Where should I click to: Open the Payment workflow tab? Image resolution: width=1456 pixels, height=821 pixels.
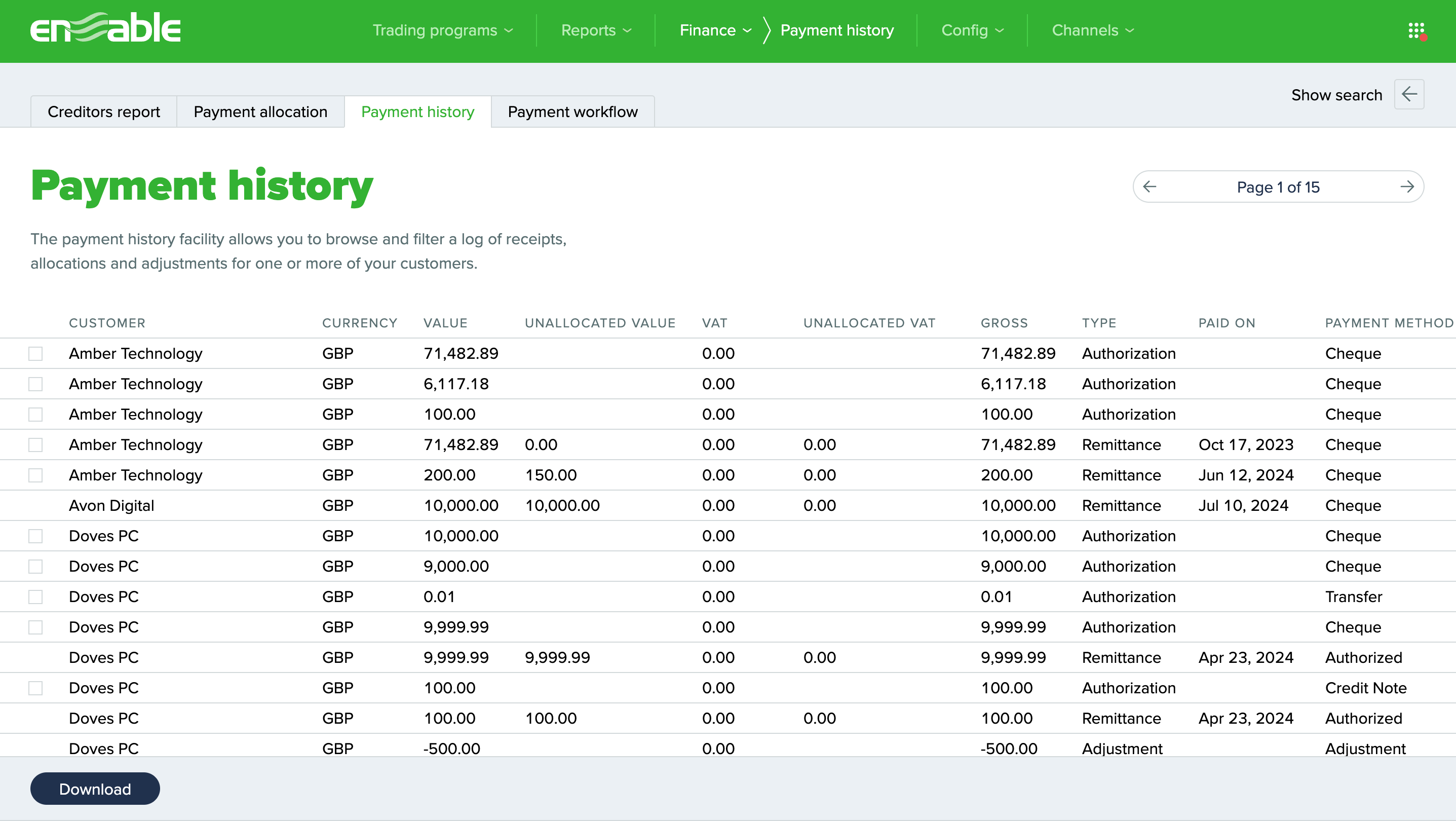pyautogui.click(x=572, y=112)
